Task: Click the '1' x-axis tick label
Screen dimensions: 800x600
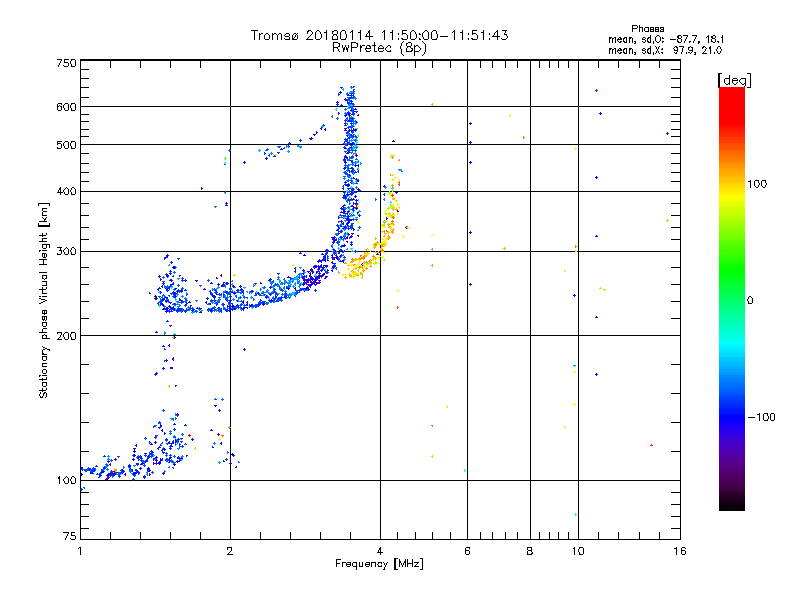Action: pos(80,551)
